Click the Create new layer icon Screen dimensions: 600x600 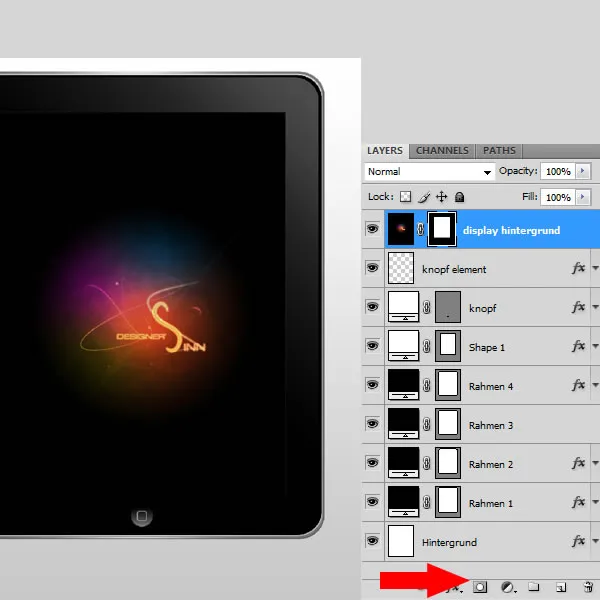coord(561,587)
